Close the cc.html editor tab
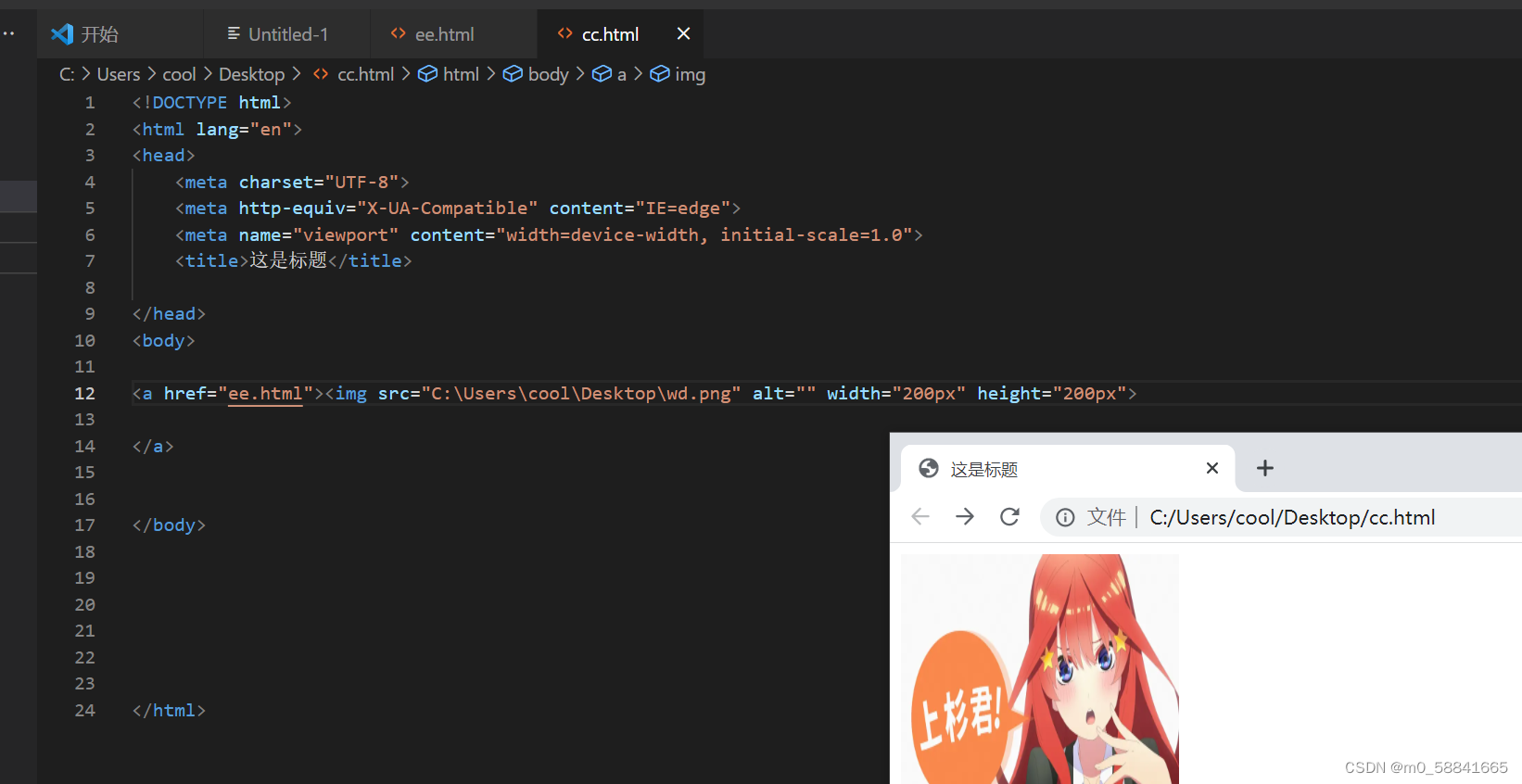 [683, 33]
